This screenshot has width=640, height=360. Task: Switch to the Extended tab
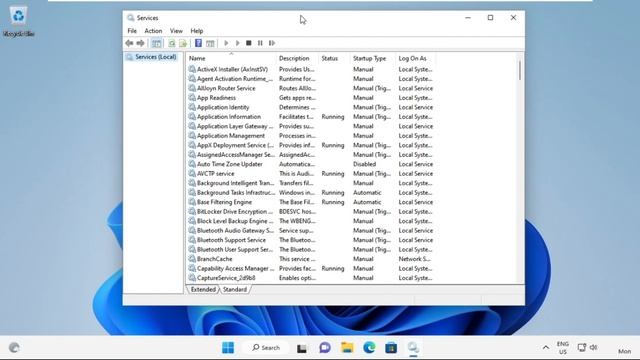coord(203,289)
